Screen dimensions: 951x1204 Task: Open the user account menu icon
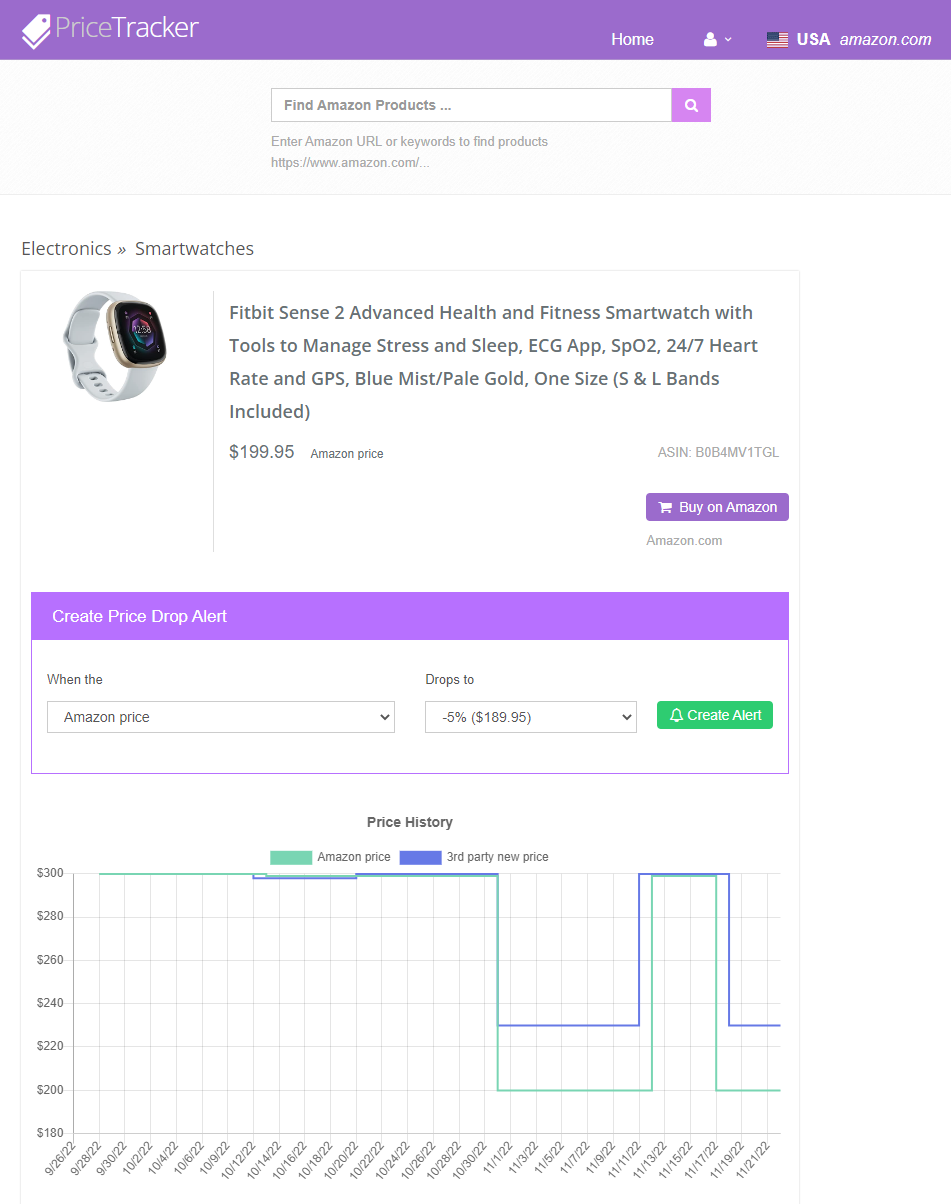(x=710, y=39)
